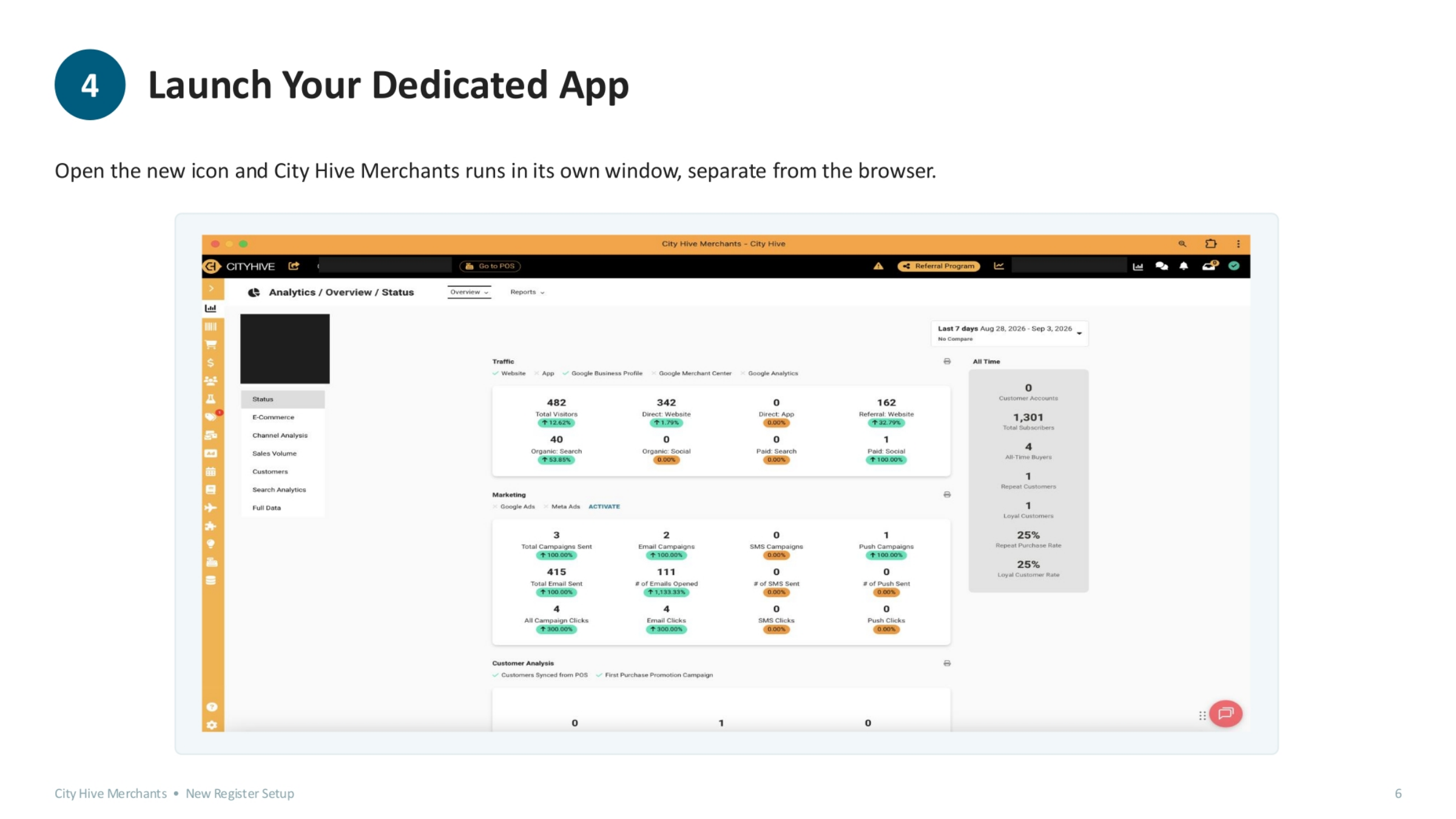Click the Go to POS button
The height and width of the screenshot is (819, 1456).
490,266
